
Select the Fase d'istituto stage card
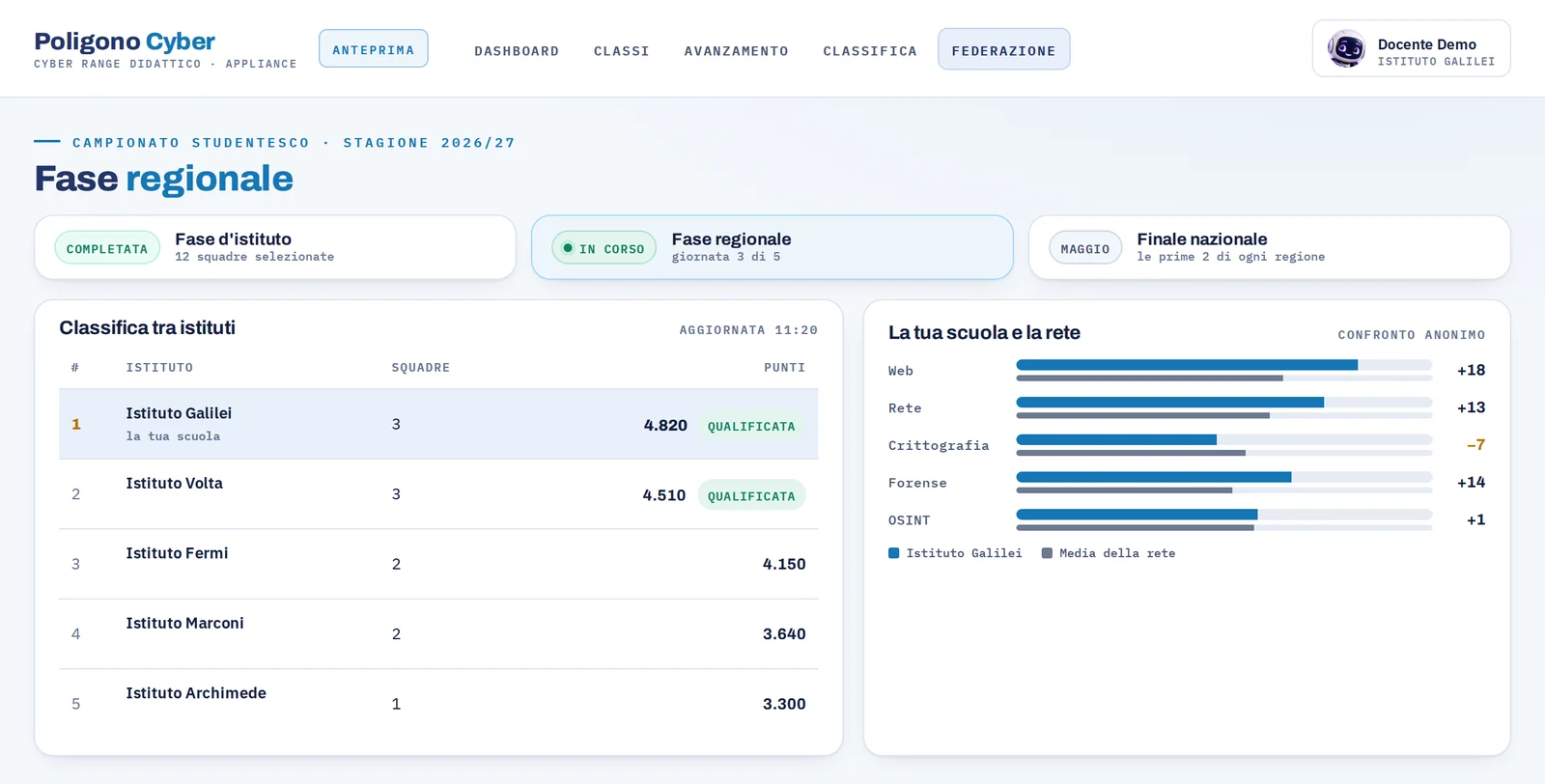275,247
